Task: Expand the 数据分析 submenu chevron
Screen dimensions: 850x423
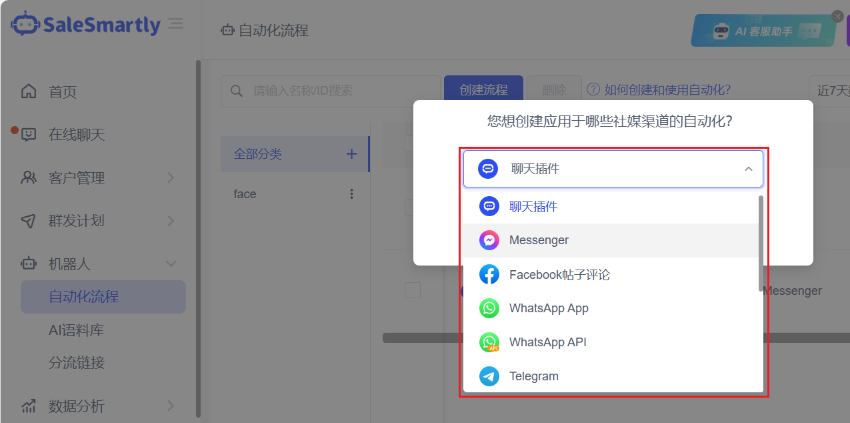Action: pos(170,406)
